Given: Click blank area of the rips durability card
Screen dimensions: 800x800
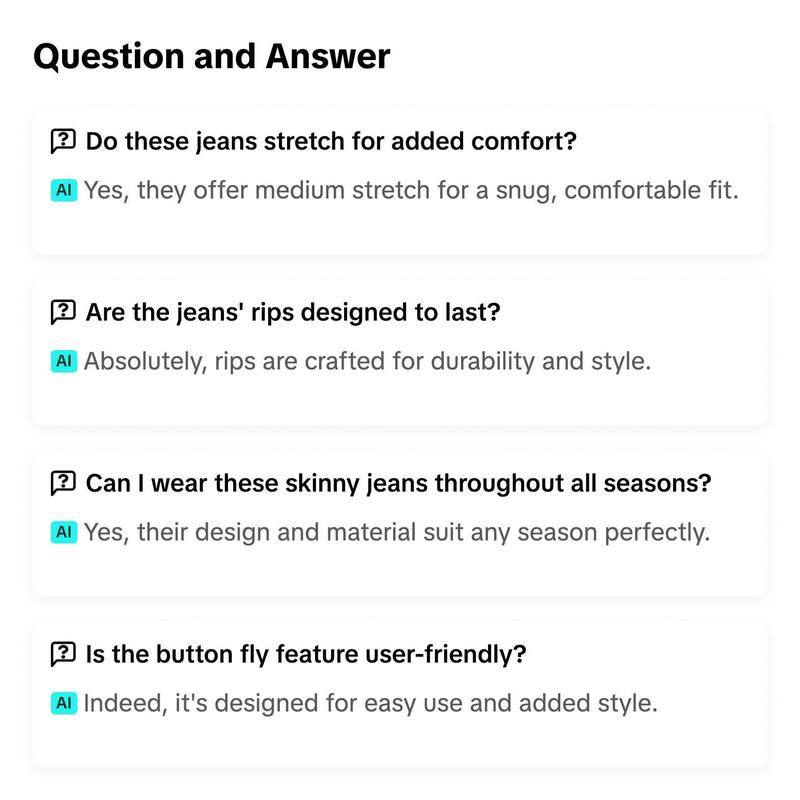Looking at the screenshot, I should (x=399, y=401).
